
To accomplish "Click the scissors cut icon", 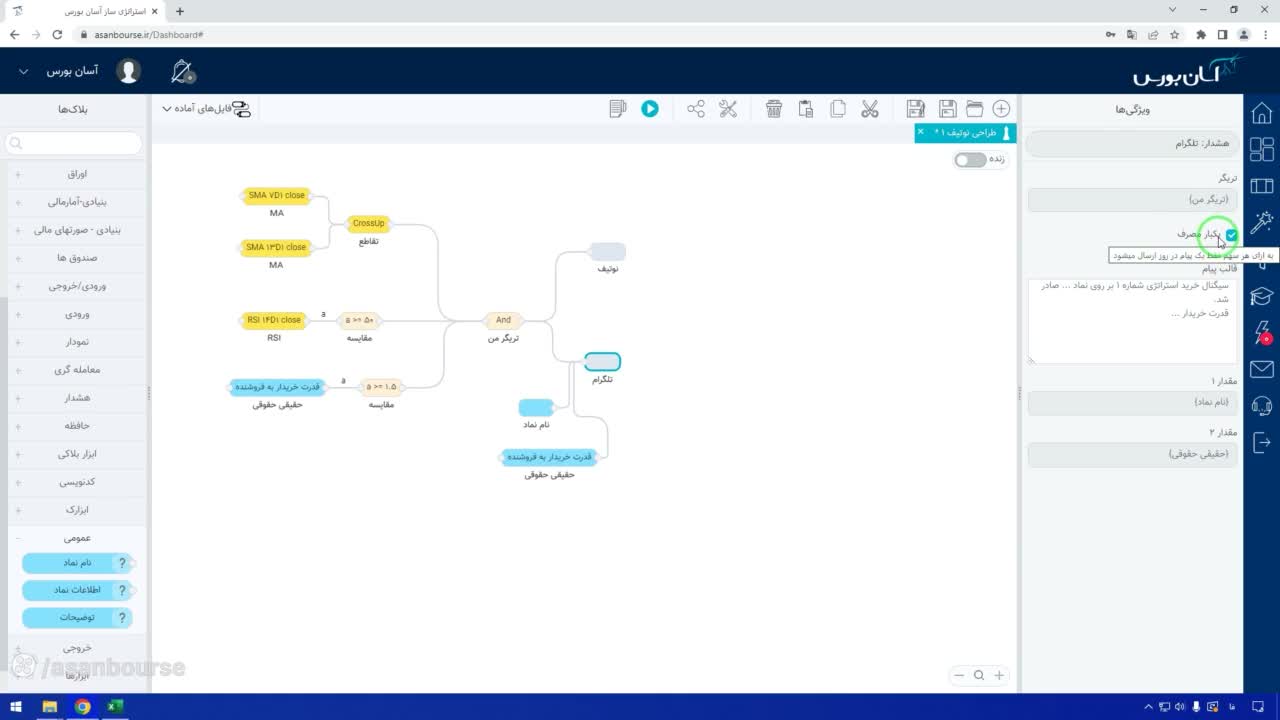I will (869, 109).
